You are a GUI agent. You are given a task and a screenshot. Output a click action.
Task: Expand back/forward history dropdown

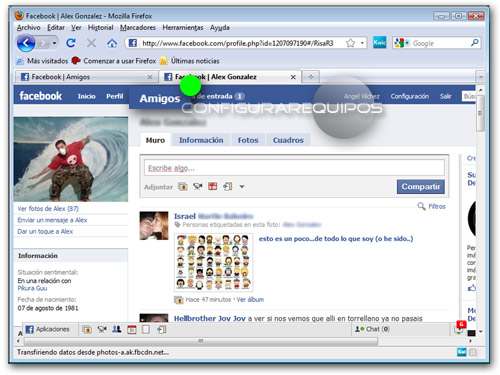point(54,43)
